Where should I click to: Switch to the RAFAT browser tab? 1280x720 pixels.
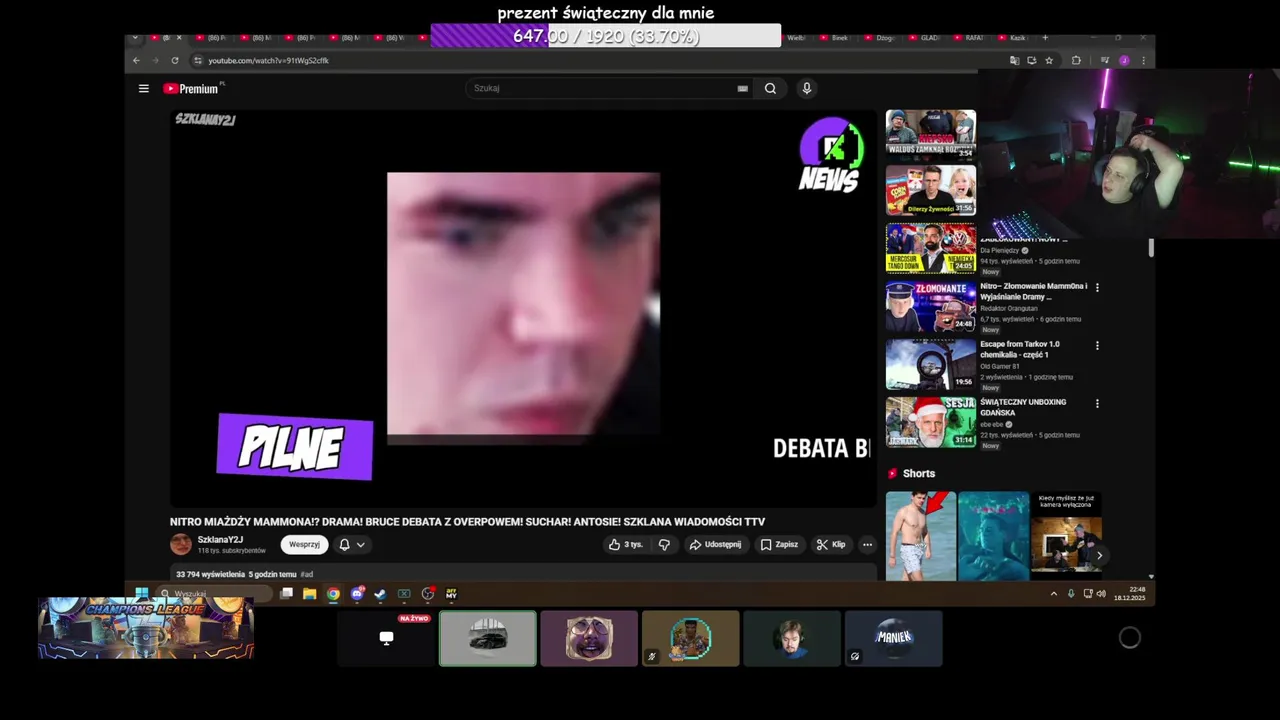(969, 38)
